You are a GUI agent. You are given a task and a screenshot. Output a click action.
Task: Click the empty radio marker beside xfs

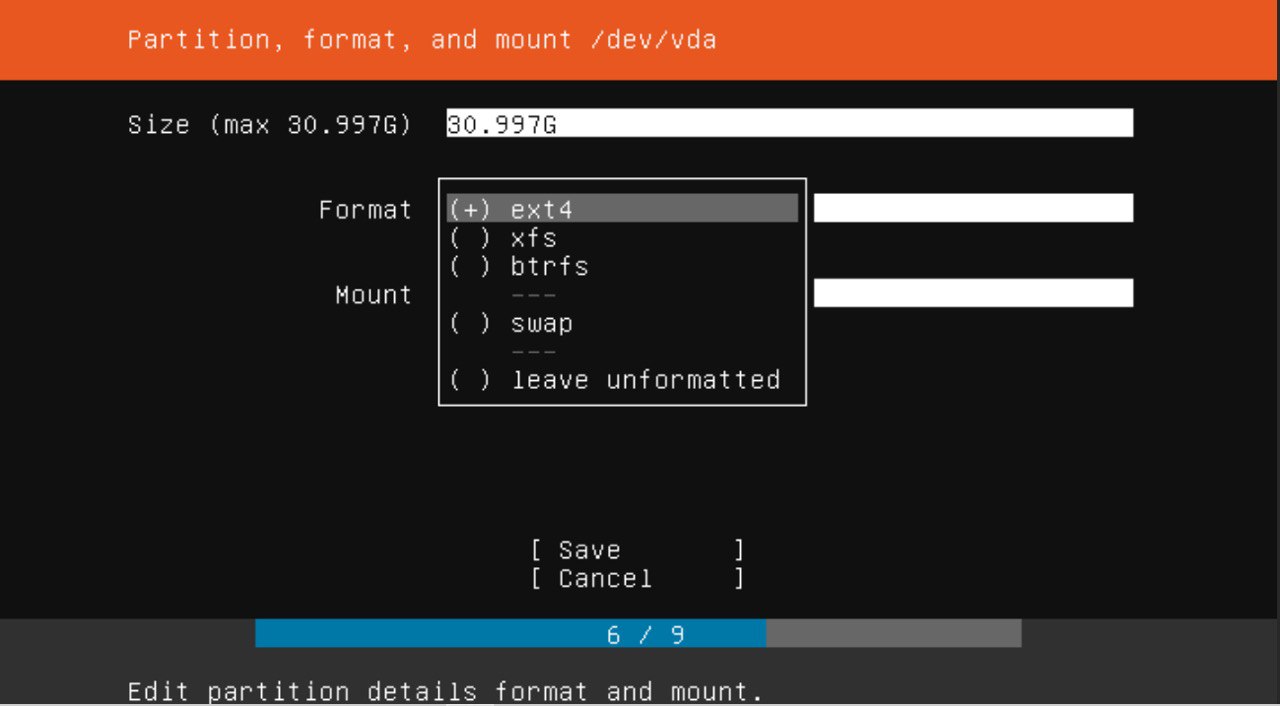pyautogui.click(x=470, y=238)
